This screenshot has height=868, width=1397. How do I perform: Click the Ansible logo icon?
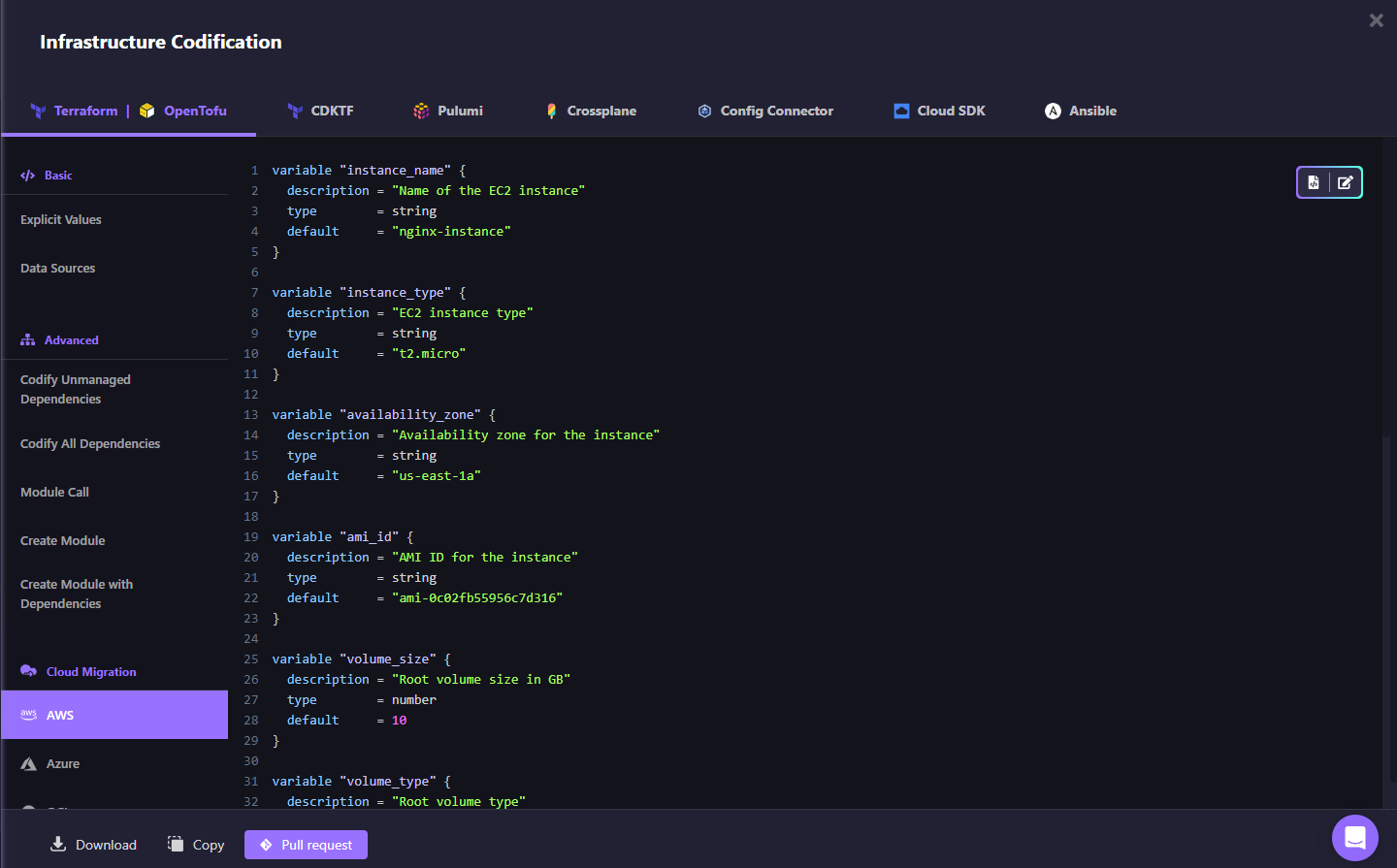tap(1053, 111)
